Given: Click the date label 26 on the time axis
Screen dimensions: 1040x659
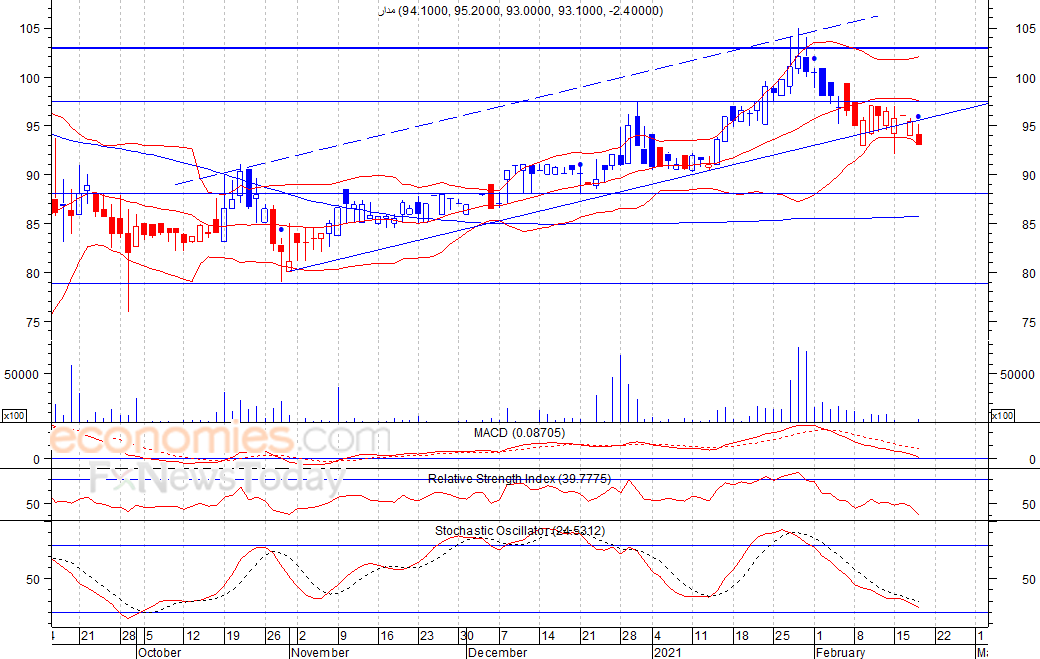Looking at the screenshot, I should tap(273, 636).
